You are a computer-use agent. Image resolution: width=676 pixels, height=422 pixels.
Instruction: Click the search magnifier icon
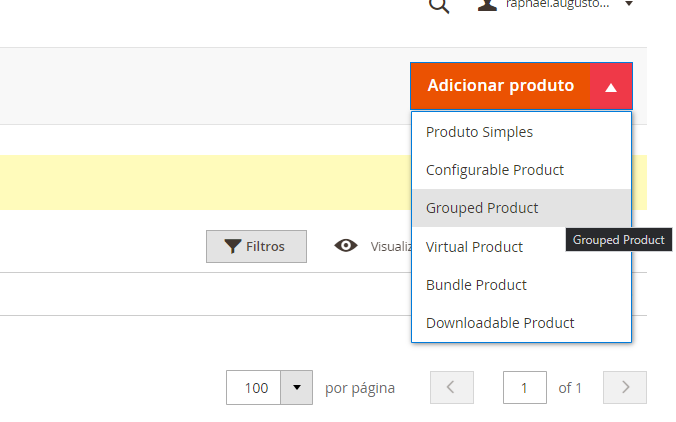pos(438,5)
